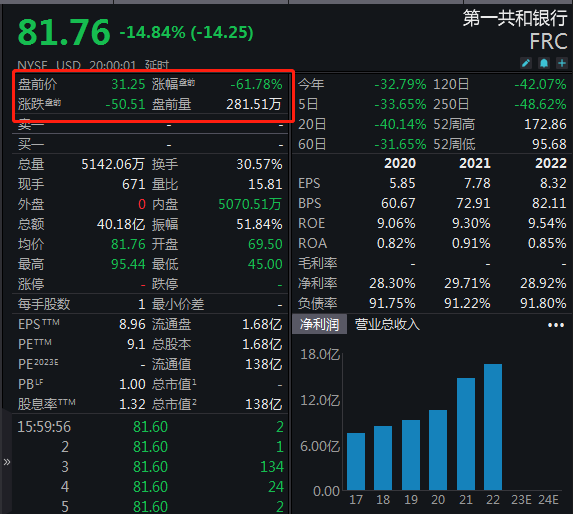Set a price alert with bell icon

(544, 63)
